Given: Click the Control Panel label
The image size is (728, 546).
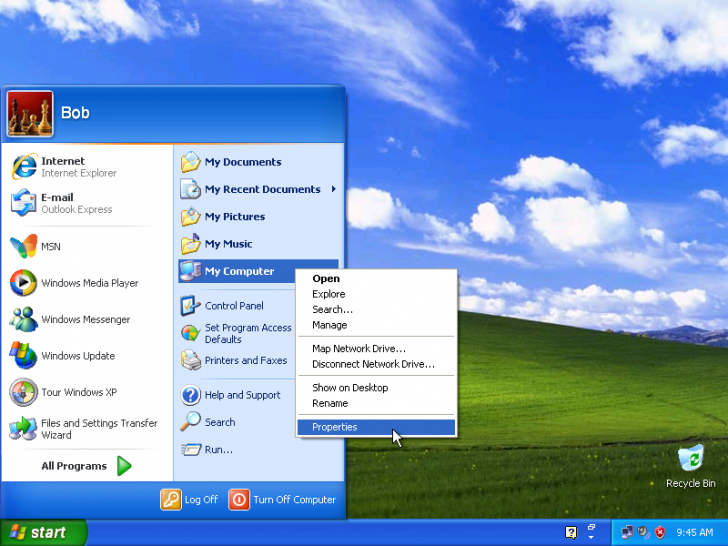Looking at the screenshot, I should (x=234, y=306).
